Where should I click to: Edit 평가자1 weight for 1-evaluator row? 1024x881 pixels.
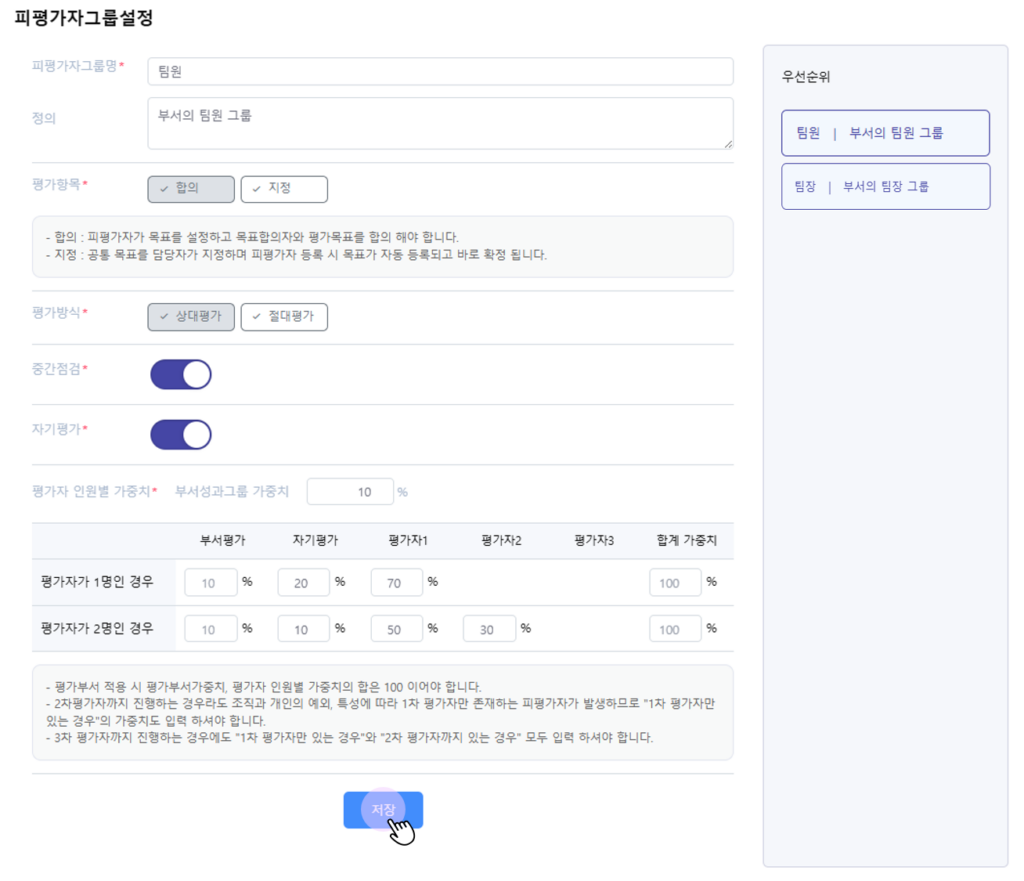396,583
